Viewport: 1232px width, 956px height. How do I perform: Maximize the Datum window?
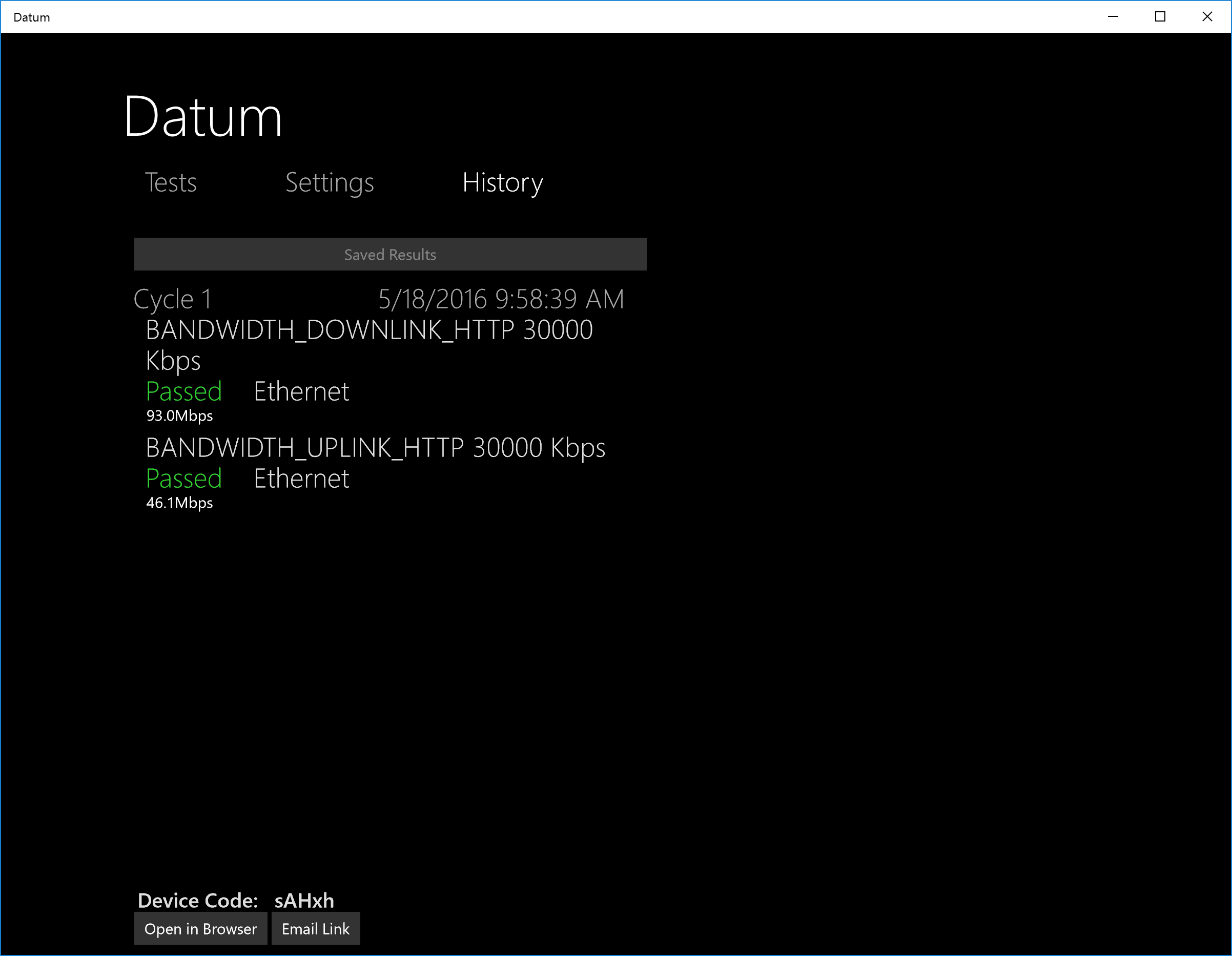[x=1160, y=17]
